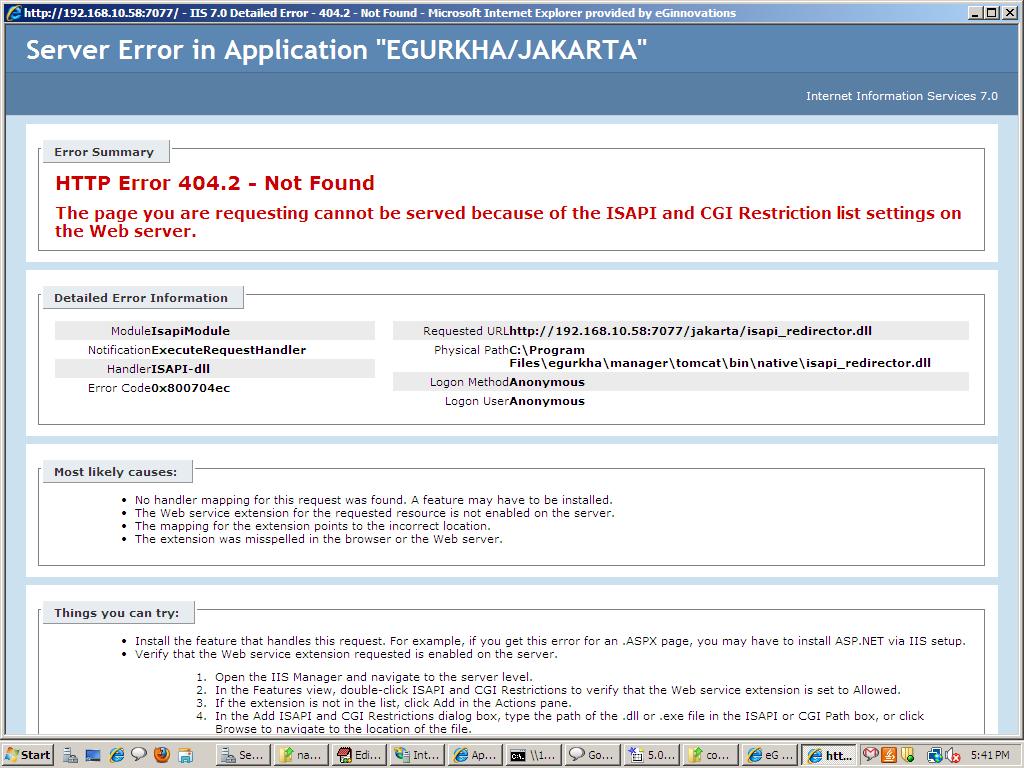The width and height of the screenshot is (1024, 768).
Task: Click the 'Server Error in Application' page title
Action: [336, 50]
